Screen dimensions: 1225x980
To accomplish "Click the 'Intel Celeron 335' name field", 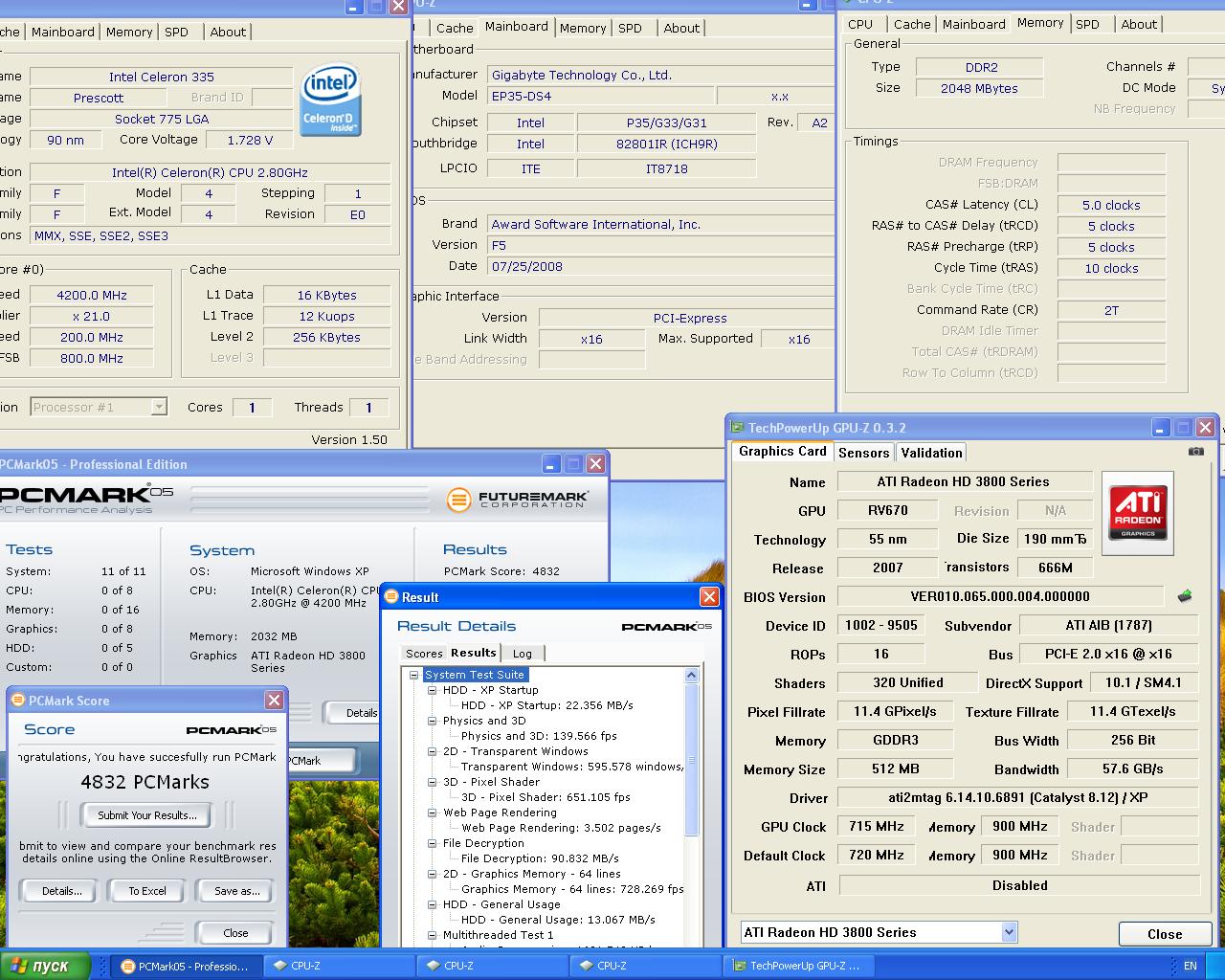I will pos(162,77).
